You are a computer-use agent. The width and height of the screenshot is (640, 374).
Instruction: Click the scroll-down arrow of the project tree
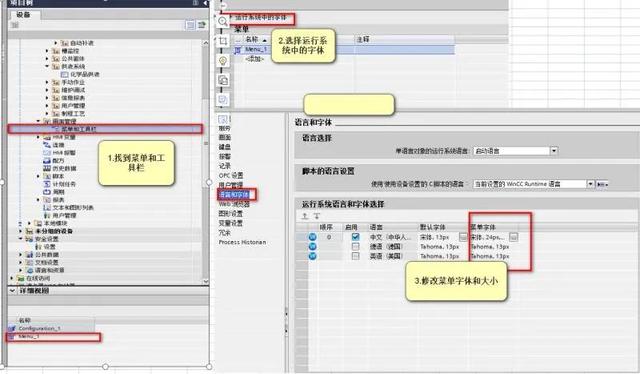tap(205, 281)
